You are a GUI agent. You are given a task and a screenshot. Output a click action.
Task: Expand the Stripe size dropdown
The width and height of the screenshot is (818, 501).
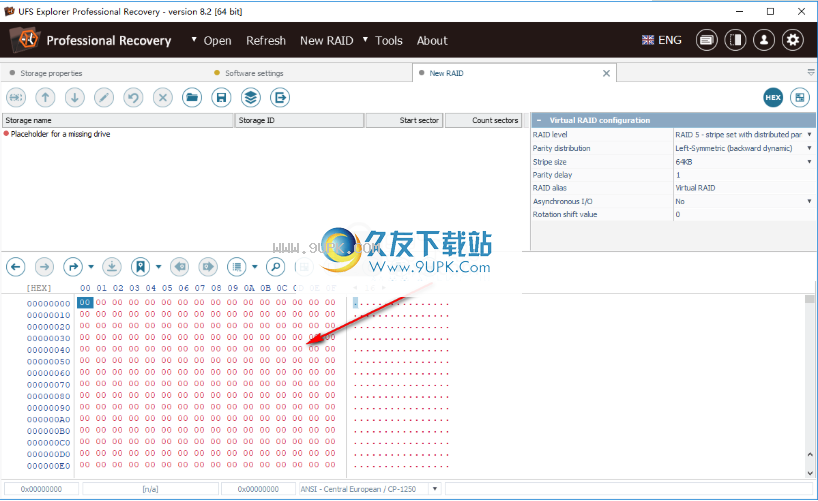[x=810, y=162]
